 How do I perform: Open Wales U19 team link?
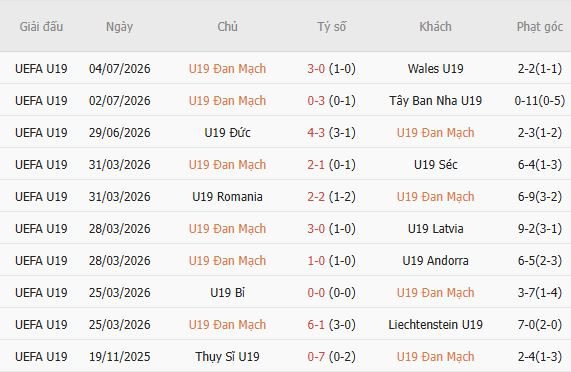[436, 68]
